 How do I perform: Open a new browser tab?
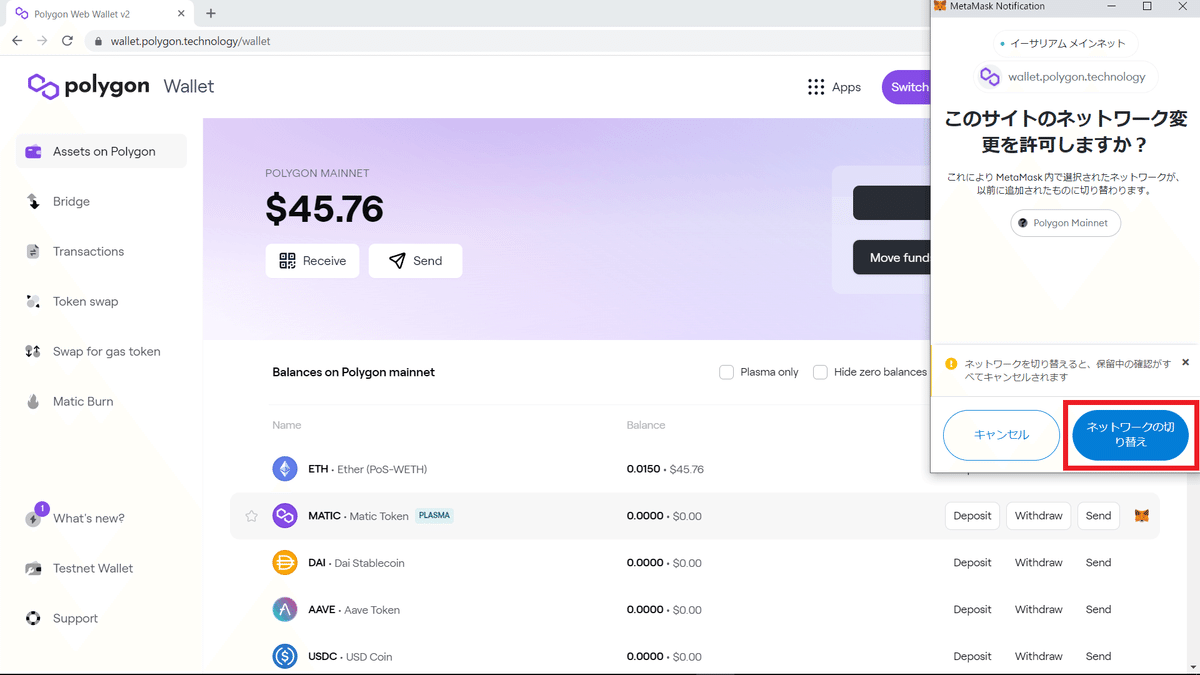211,14
